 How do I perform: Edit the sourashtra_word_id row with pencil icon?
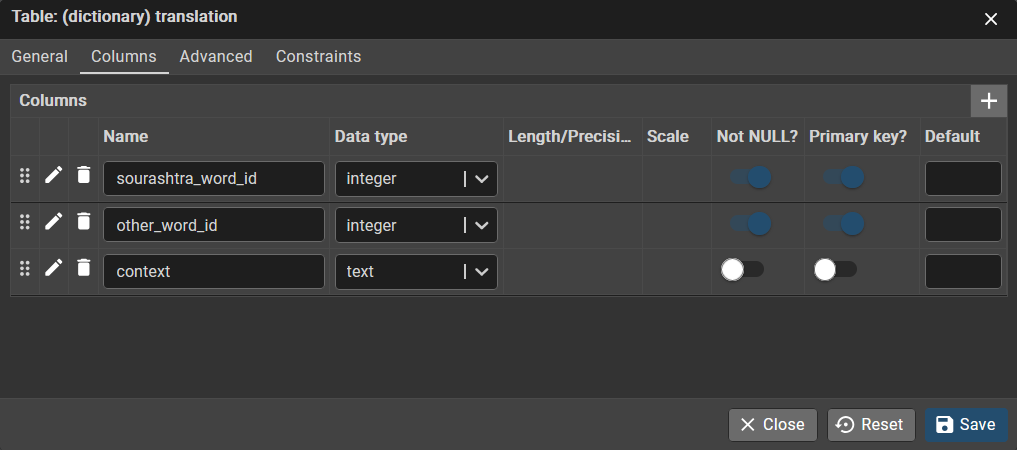54,174
